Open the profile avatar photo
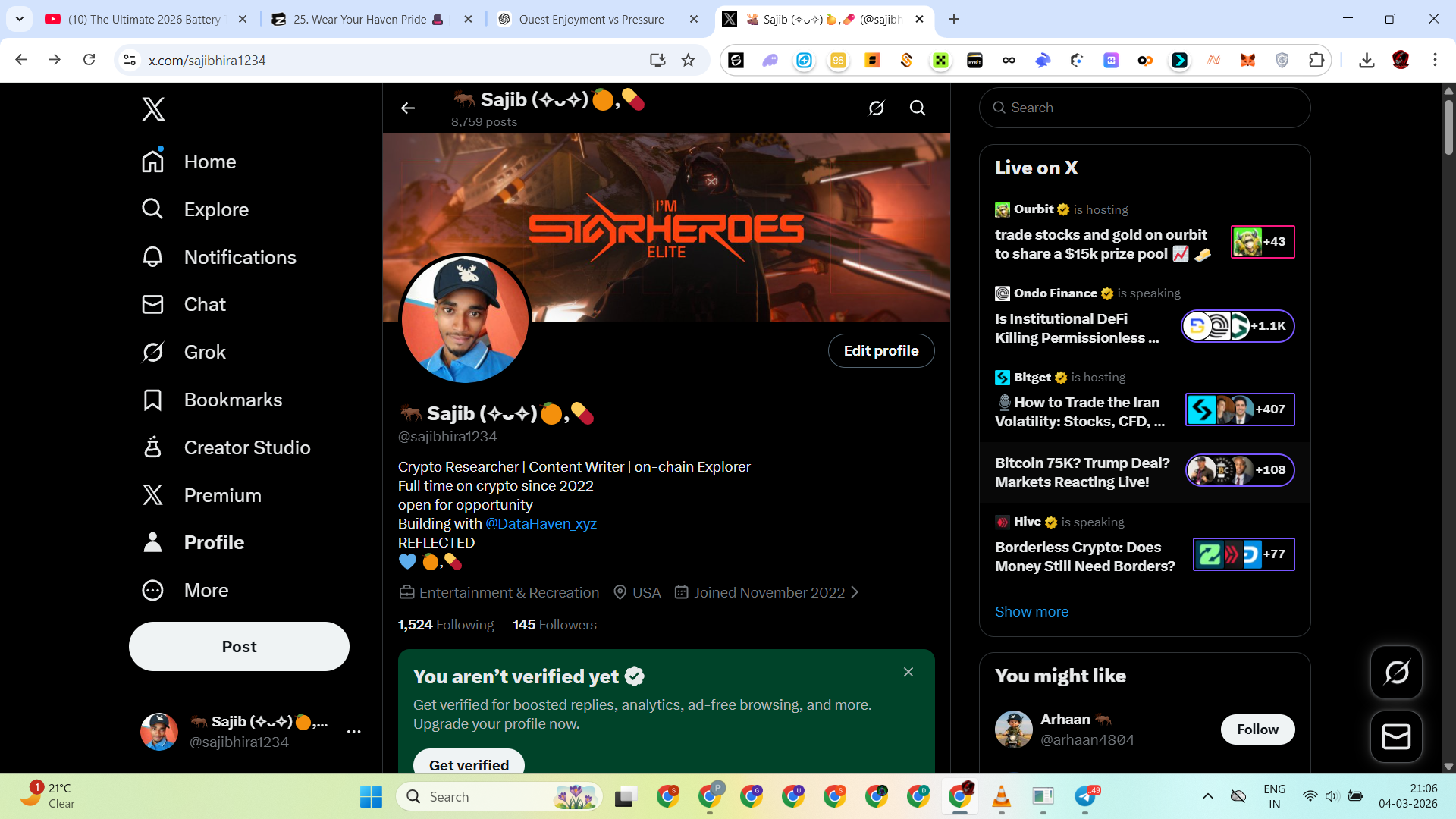The width and height of the screenshot is (1456, 819). 465,319
